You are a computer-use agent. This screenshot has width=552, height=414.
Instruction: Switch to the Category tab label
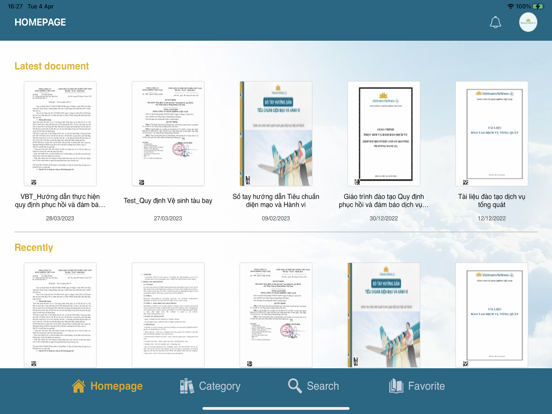pos(220,386)
